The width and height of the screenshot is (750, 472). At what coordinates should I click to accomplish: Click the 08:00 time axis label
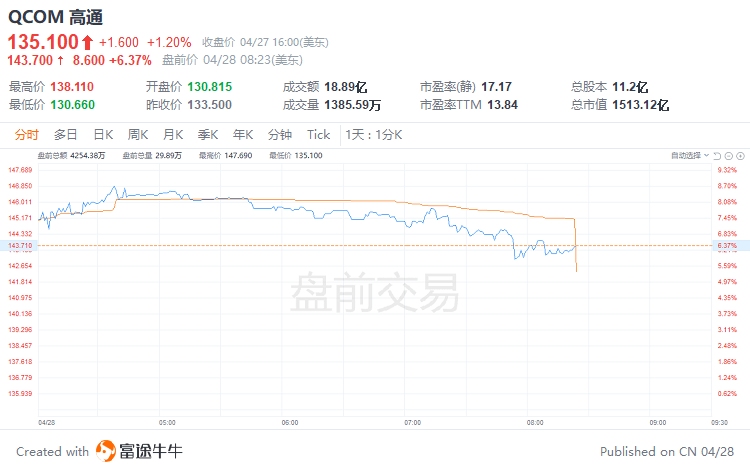(x=535, y=423)
